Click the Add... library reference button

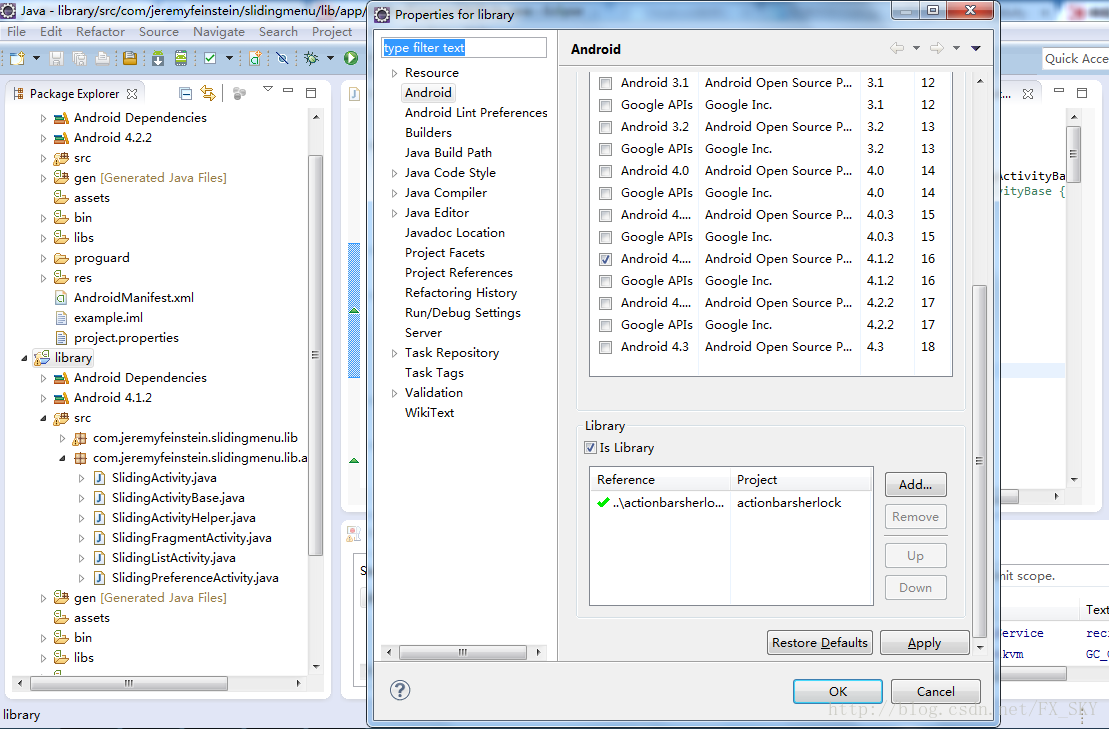[915, 485]
